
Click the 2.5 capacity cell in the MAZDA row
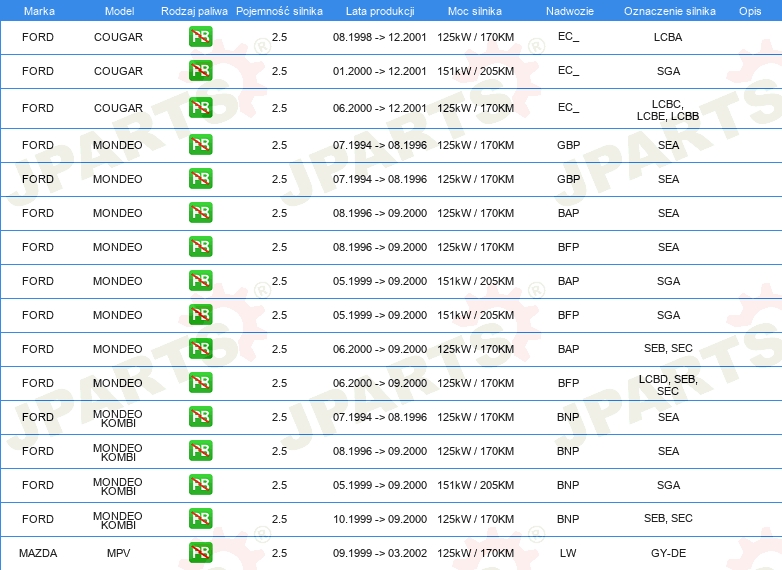tap(279, 553)
